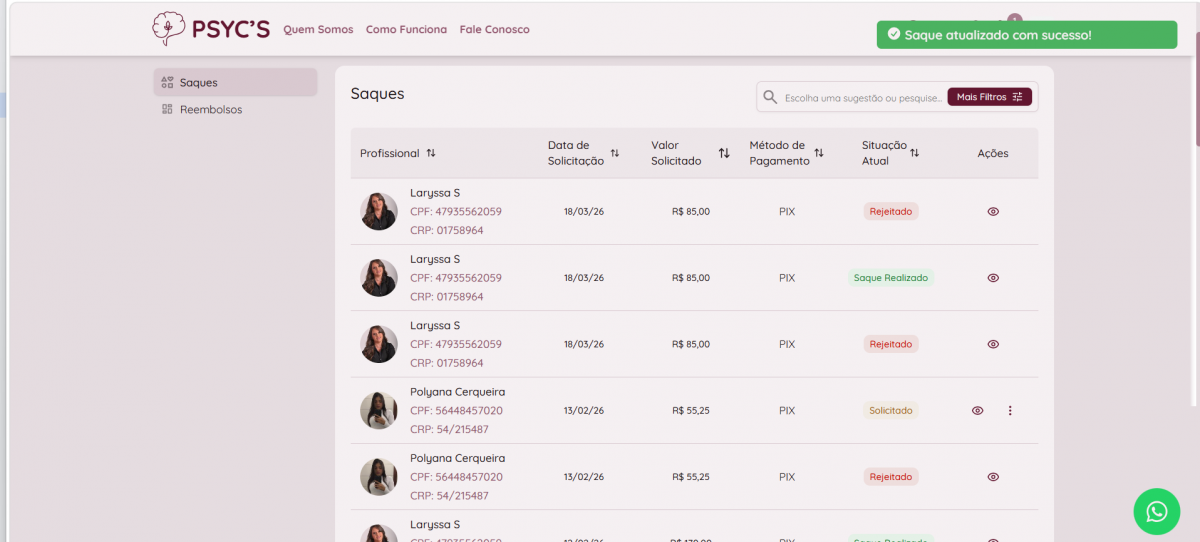
Task: Open the WhatsApp chat bubble
Action: pyautogui.click(x=1156, y=511)
